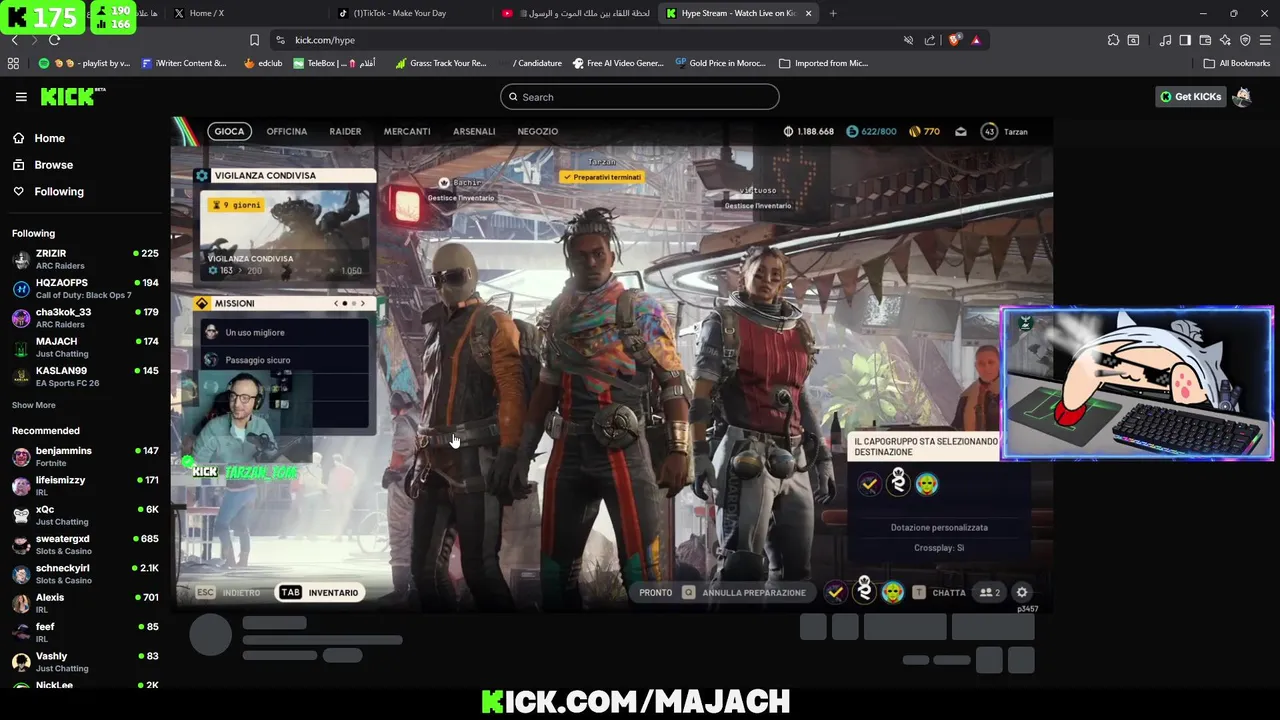The height and width of the screenshot is (720, 1280).
Task: Open the media control music note icon
Action: click(x=1165, y=40)
